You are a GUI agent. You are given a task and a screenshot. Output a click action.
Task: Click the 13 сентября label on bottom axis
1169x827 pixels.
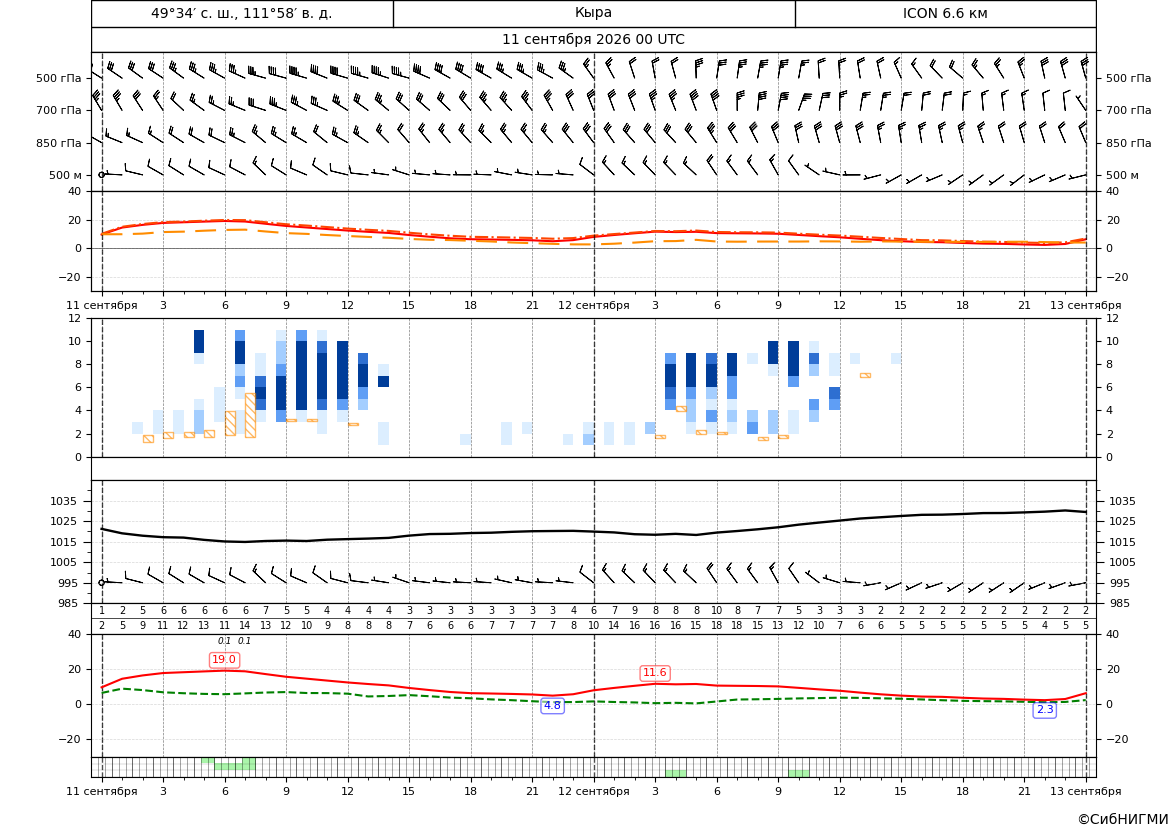[1086, 791]
